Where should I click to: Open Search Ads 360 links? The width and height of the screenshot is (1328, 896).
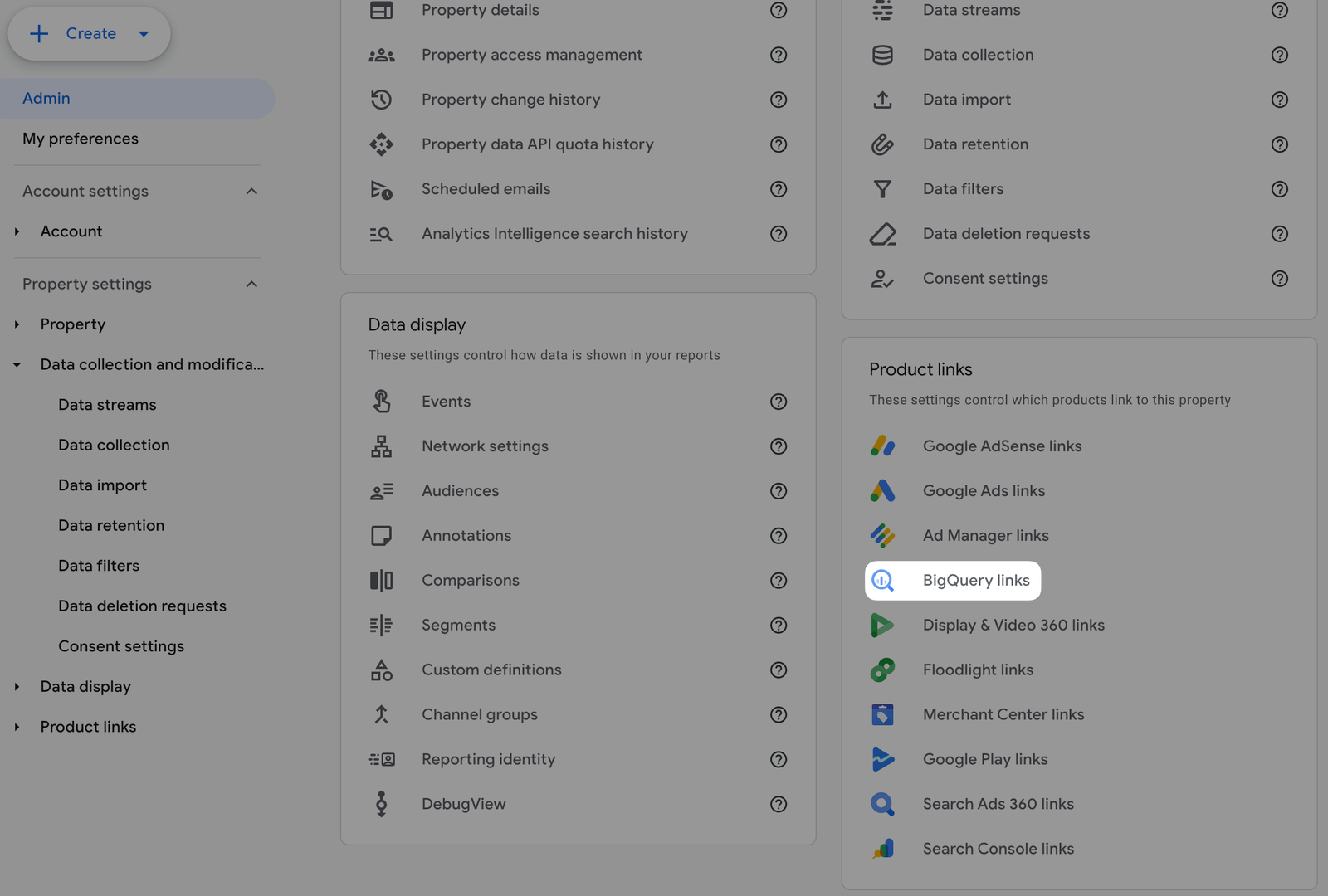click(x=998, y=804)
